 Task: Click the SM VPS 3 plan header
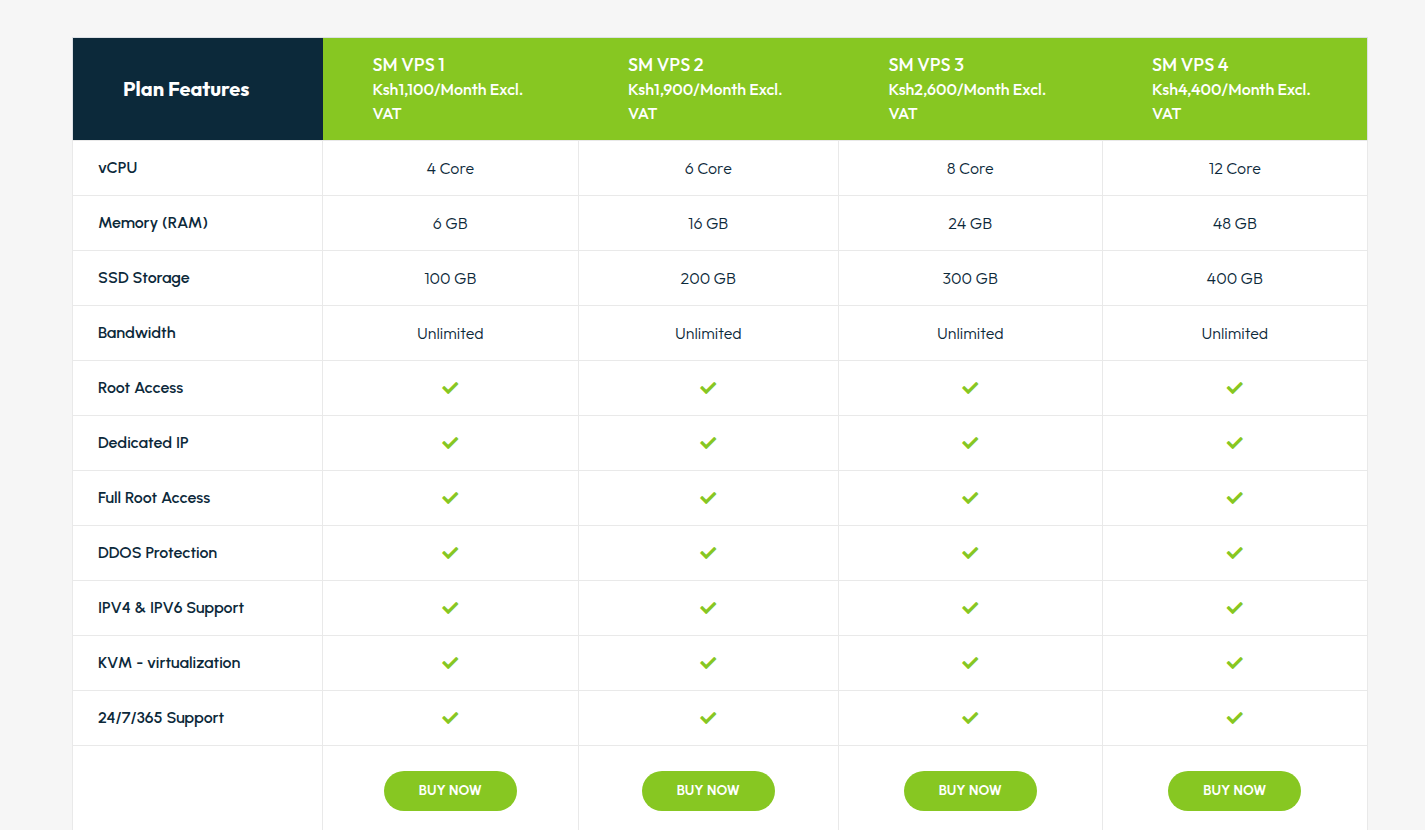(x=970, y=89)
